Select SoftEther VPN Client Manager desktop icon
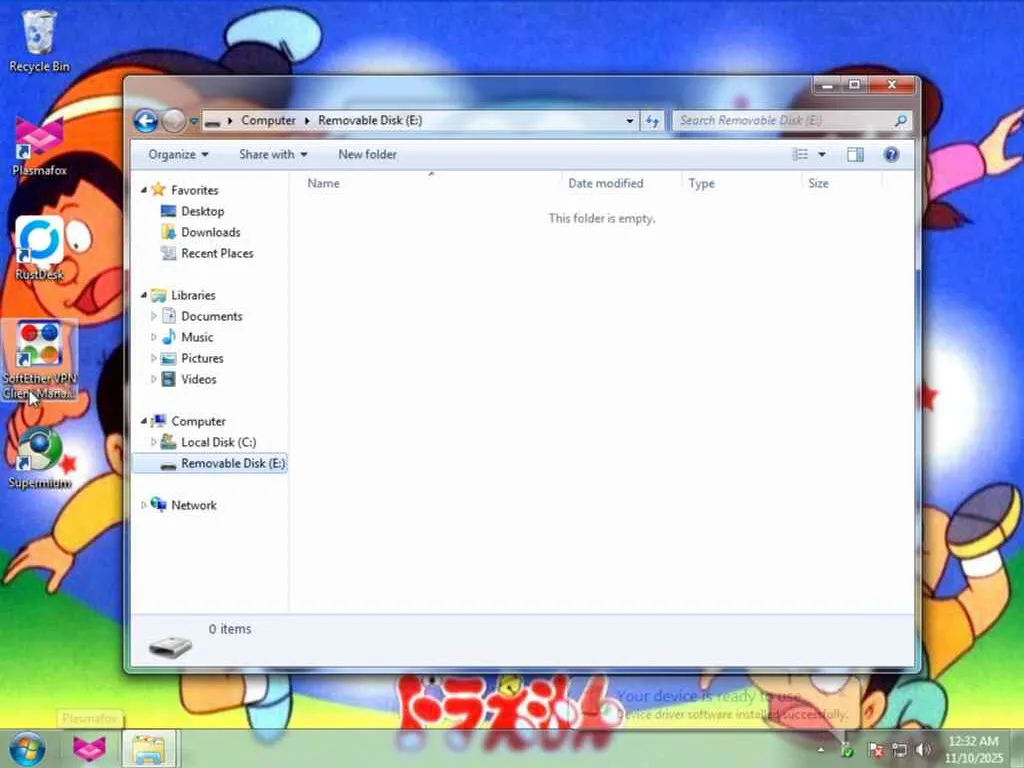 (39, 360)
